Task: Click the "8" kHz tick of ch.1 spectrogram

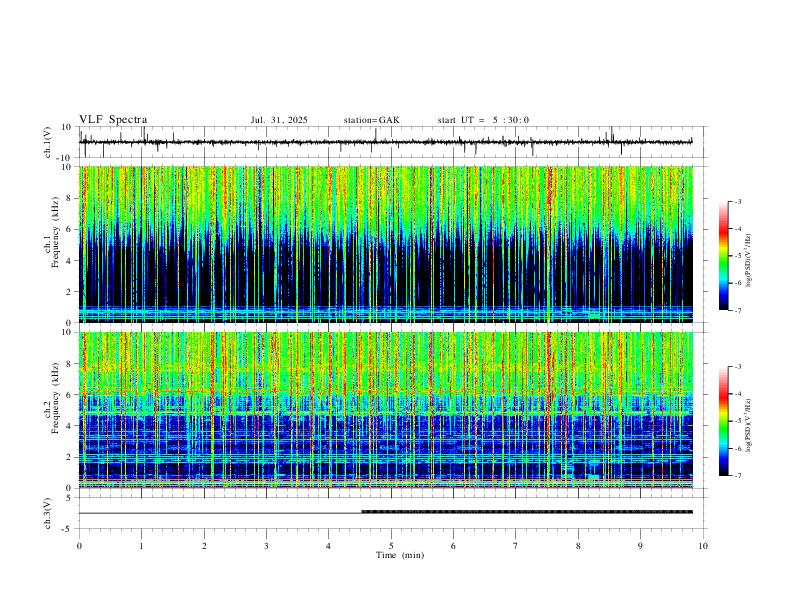Action: point(70,198)
